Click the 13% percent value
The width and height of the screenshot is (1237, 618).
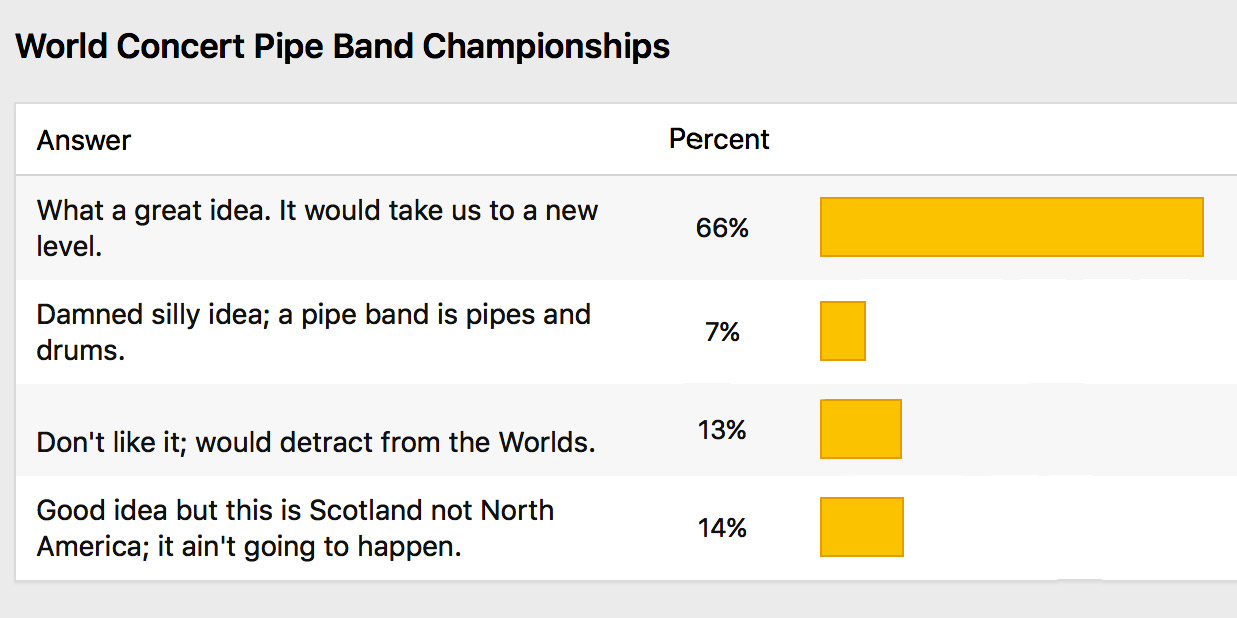click(722, 430)
